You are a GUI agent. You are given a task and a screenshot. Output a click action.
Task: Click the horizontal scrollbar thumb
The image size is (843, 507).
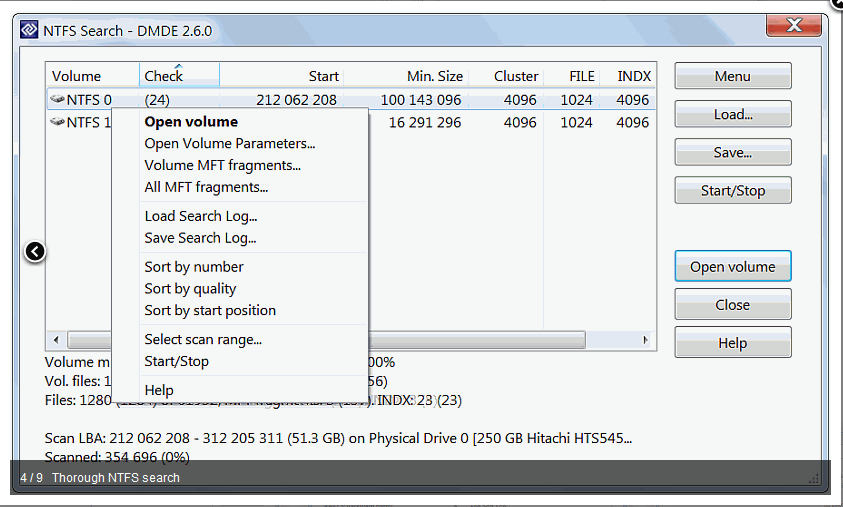tap(326, 340)
